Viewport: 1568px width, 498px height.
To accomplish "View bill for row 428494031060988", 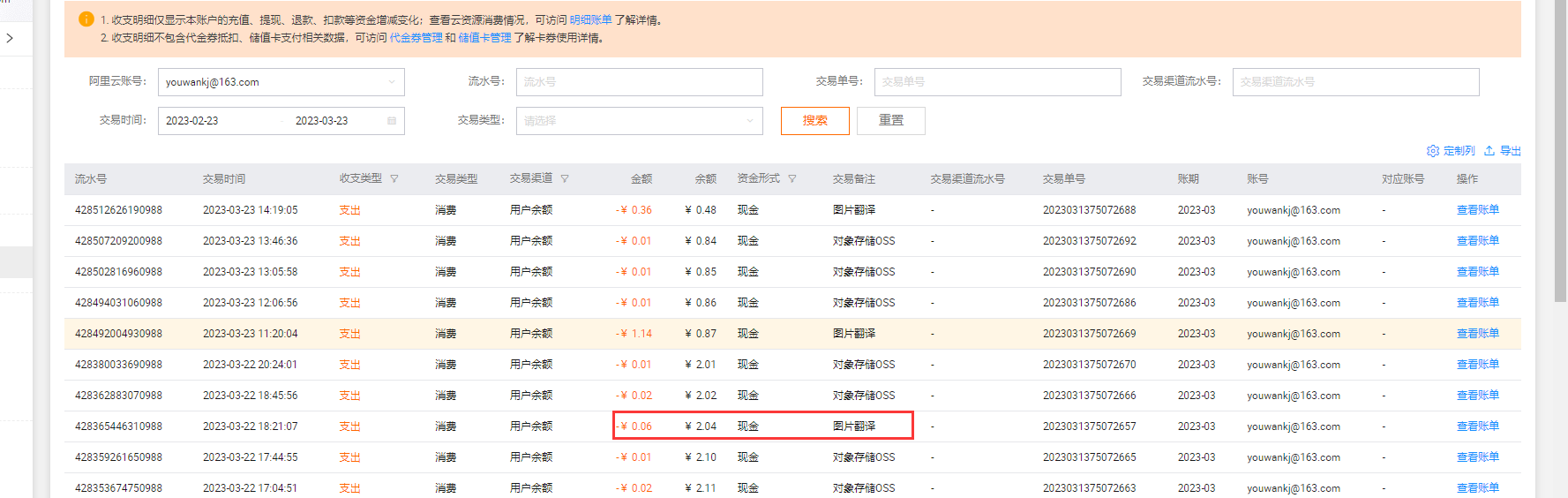I will pyautogui.click(x=1478, y=303).
